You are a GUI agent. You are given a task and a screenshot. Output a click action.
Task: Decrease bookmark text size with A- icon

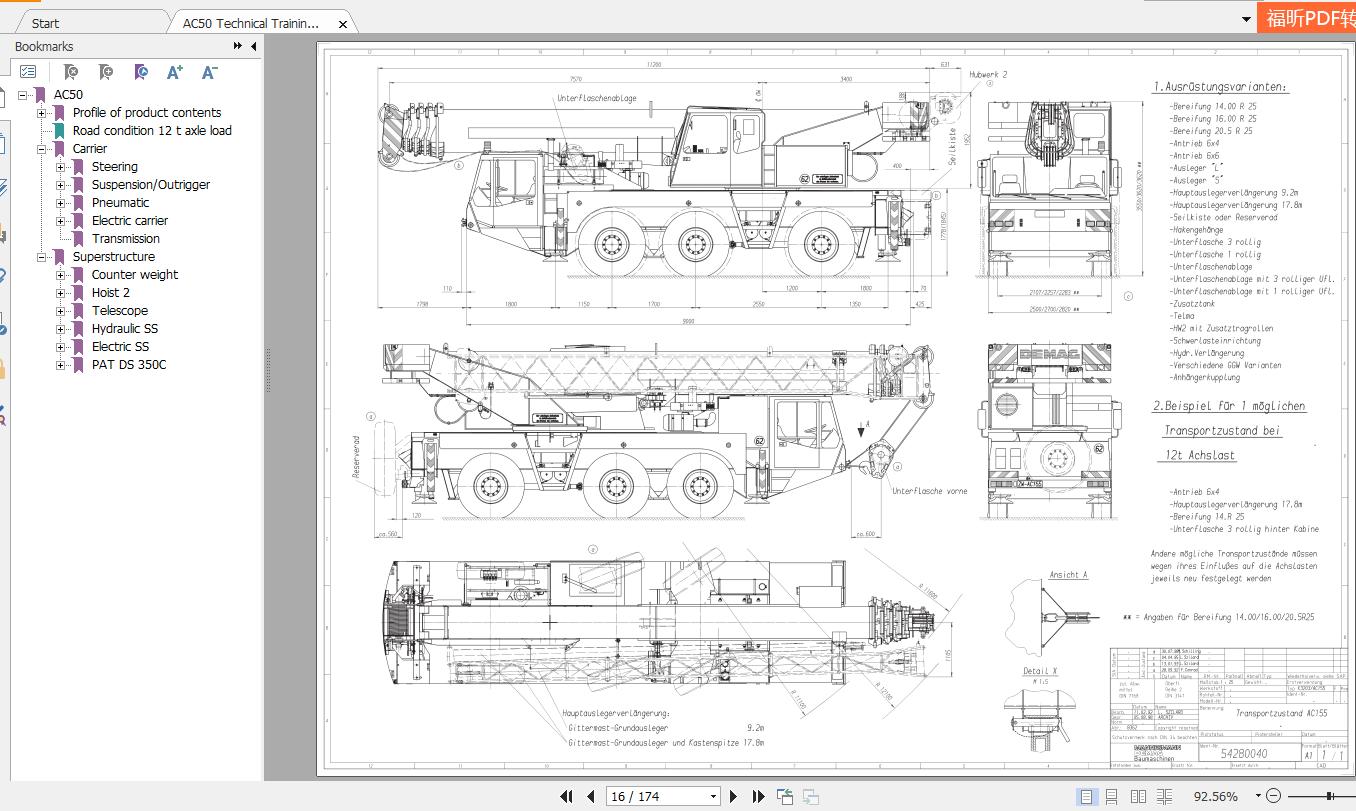[207, 72]
